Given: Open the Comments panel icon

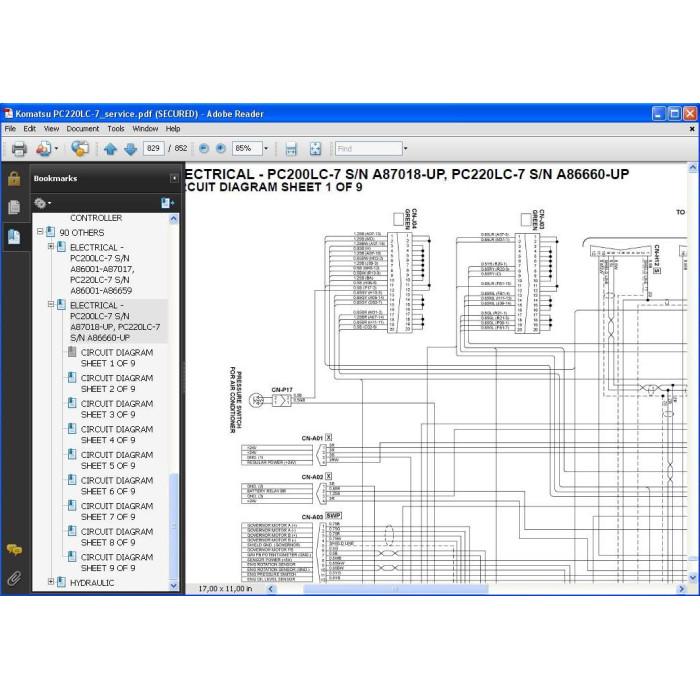Looking at the screenshot, I should [x=14, y=550].
